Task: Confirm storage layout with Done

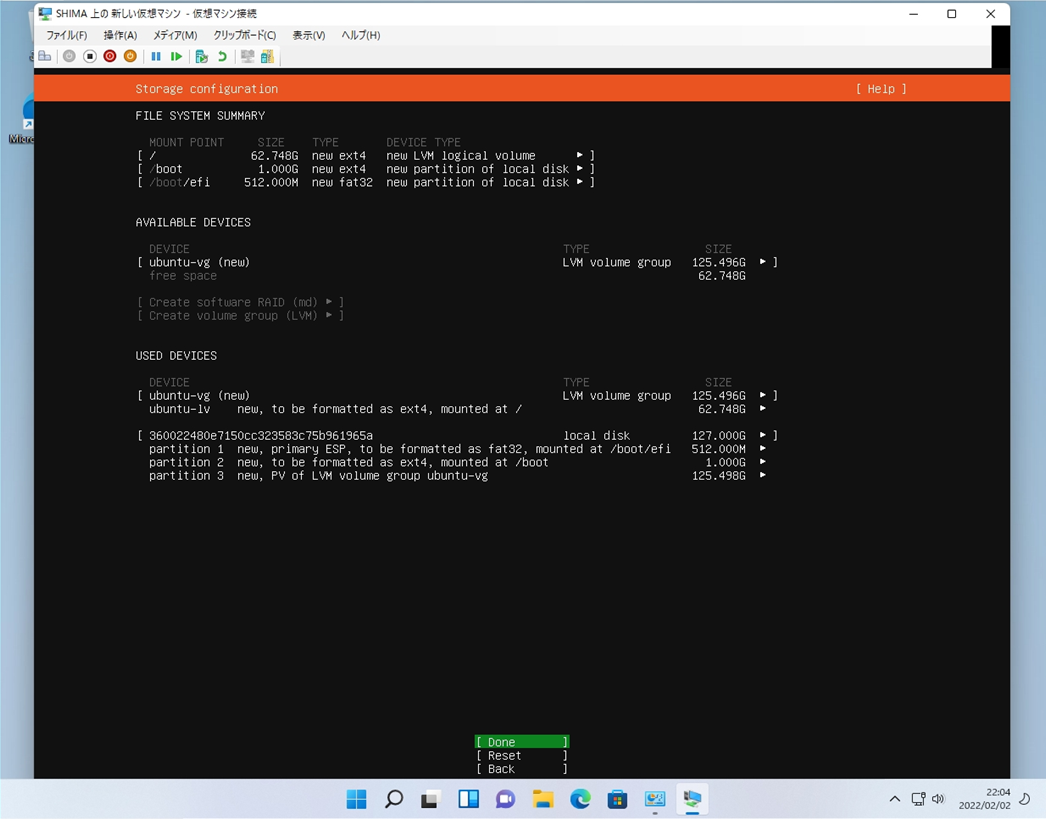Action: point(522,742)
